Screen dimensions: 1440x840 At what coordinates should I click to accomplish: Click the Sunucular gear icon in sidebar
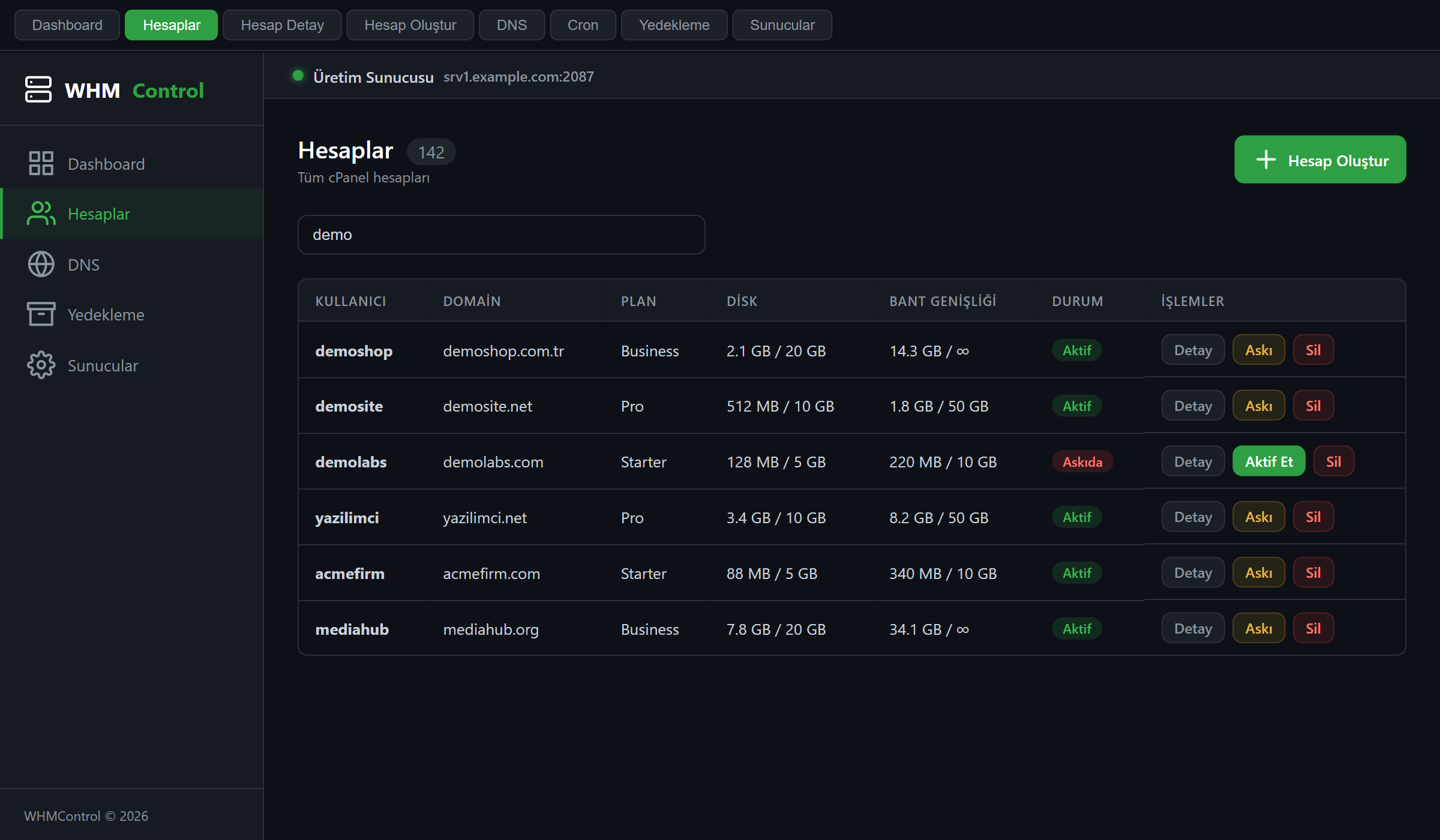tap(41, 365)
